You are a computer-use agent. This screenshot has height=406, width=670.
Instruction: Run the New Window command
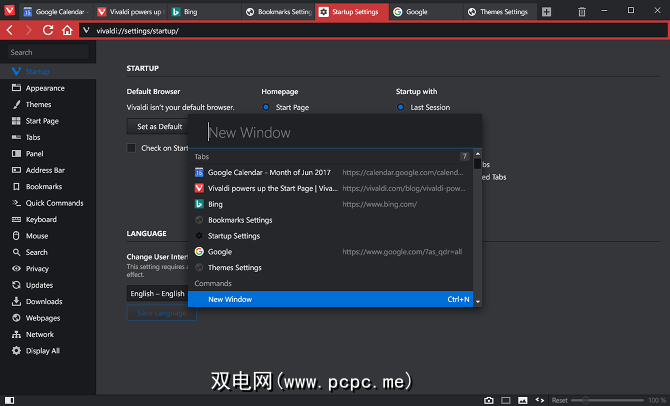330,299
